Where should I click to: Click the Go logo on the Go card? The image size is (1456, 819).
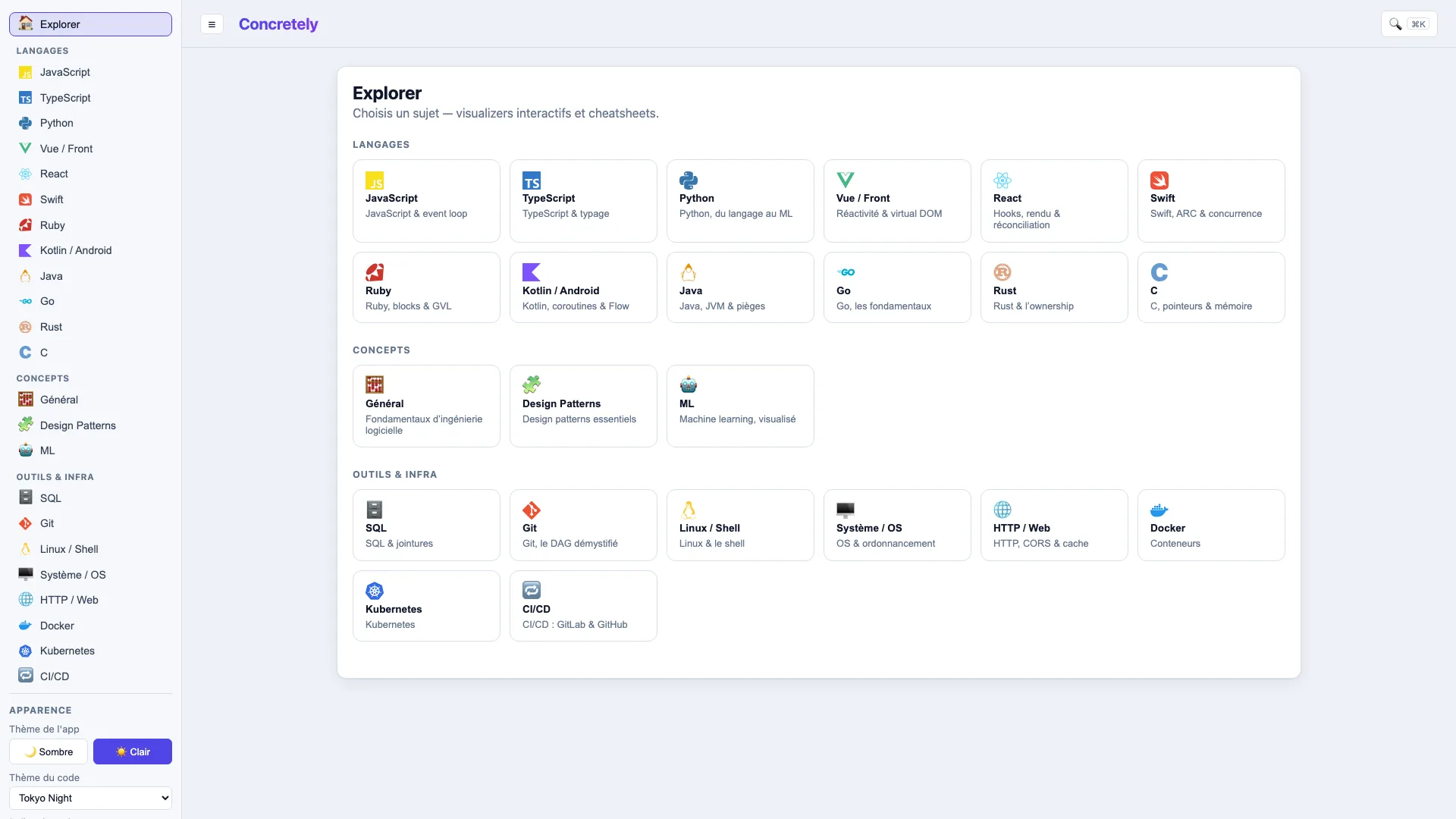point(846,272)
